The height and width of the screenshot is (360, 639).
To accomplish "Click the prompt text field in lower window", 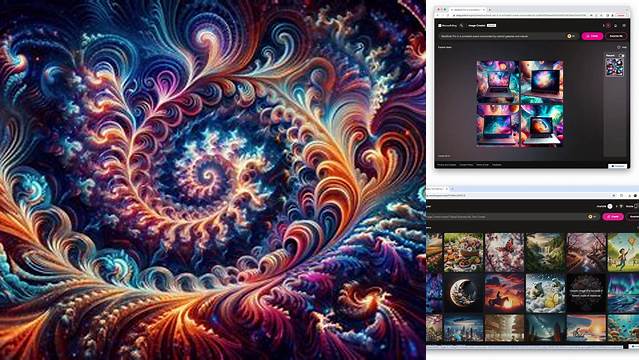I will pos(507,216).
